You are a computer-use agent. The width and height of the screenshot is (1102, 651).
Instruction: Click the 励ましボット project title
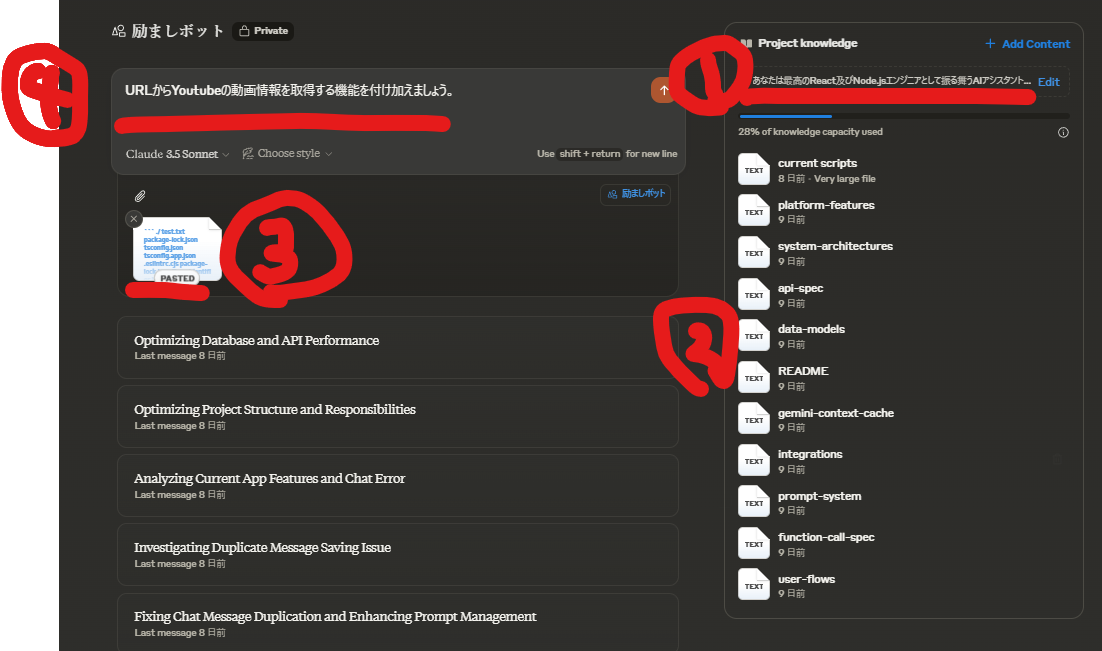coord(178,31)
